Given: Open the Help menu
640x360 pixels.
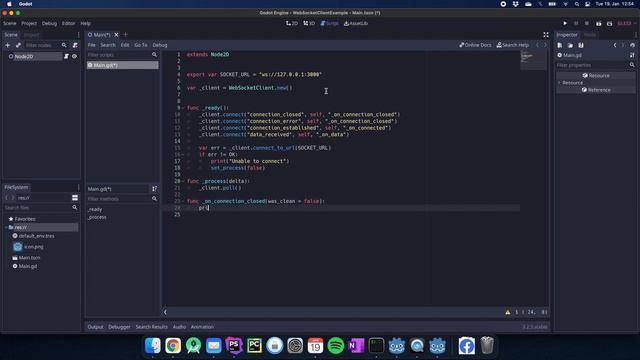Looking at the screenshot, I should 85,23.
